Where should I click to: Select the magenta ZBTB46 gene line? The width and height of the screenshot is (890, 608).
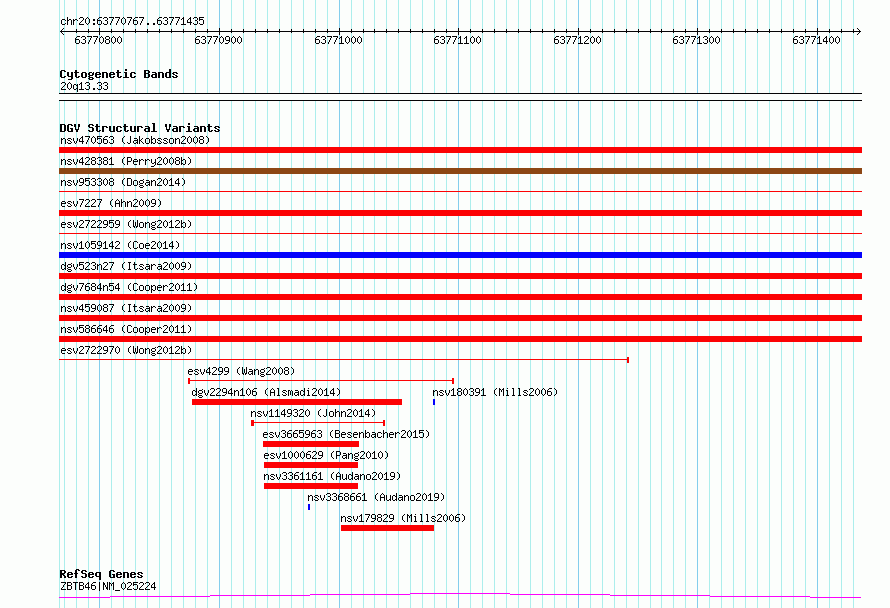[x=460, y=596]
